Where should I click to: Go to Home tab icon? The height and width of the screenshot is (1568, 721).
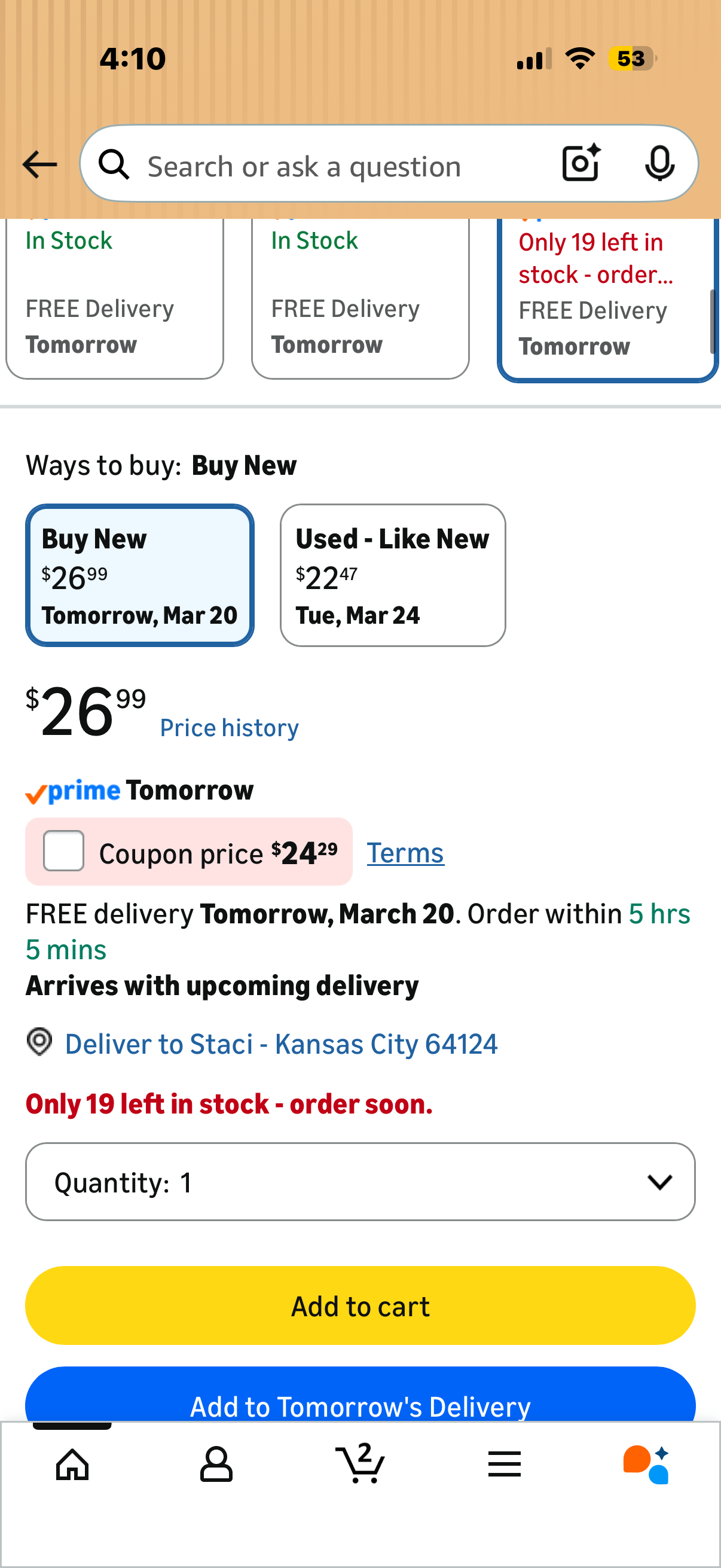click(x=72, y=1464)
